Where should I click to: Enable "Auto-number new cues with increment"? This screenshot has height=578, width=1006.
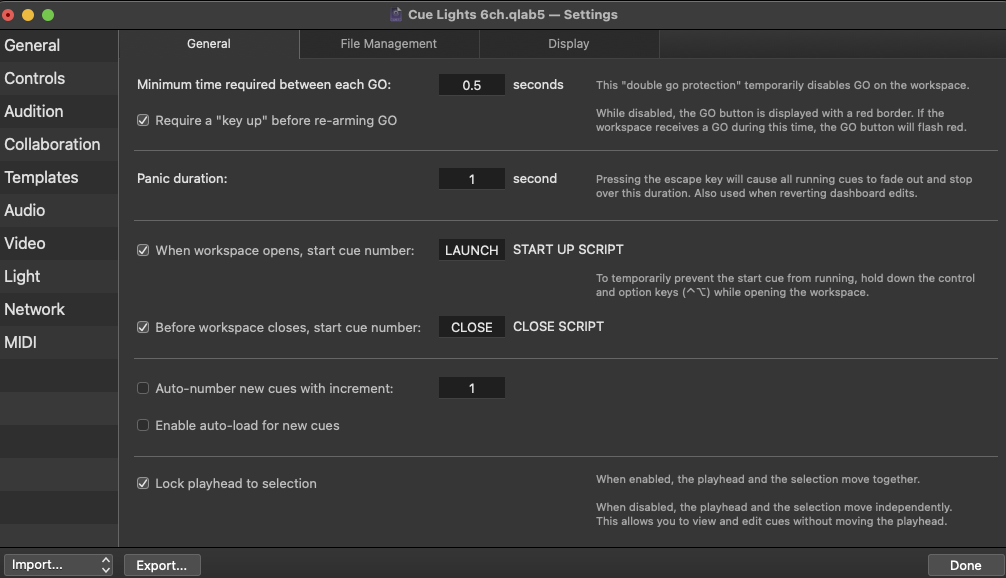[x=144, y=387]
